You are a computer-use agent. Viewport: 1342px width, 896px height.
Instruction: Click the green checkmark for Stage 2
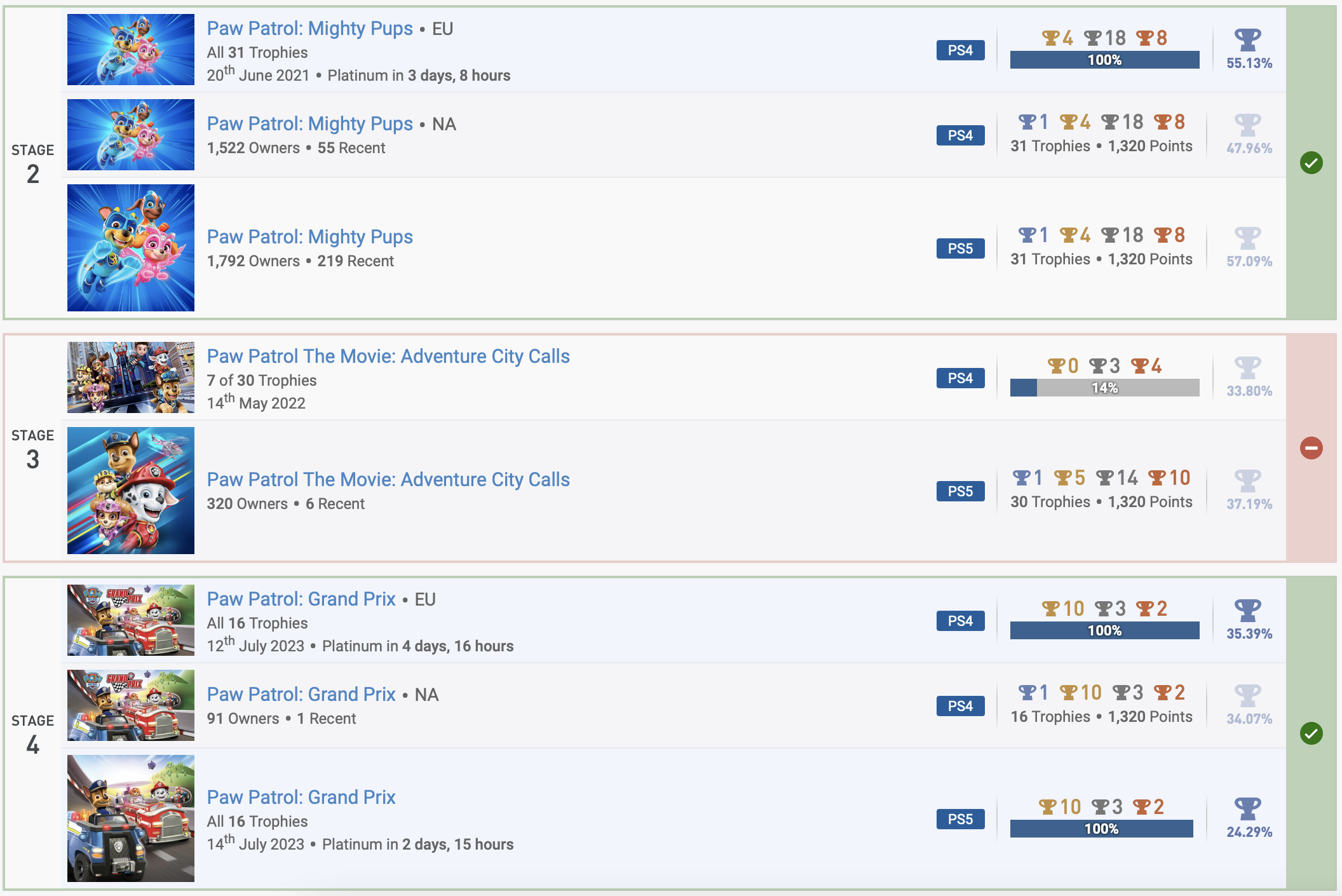pyautogui.click(x=1311, y=163)
